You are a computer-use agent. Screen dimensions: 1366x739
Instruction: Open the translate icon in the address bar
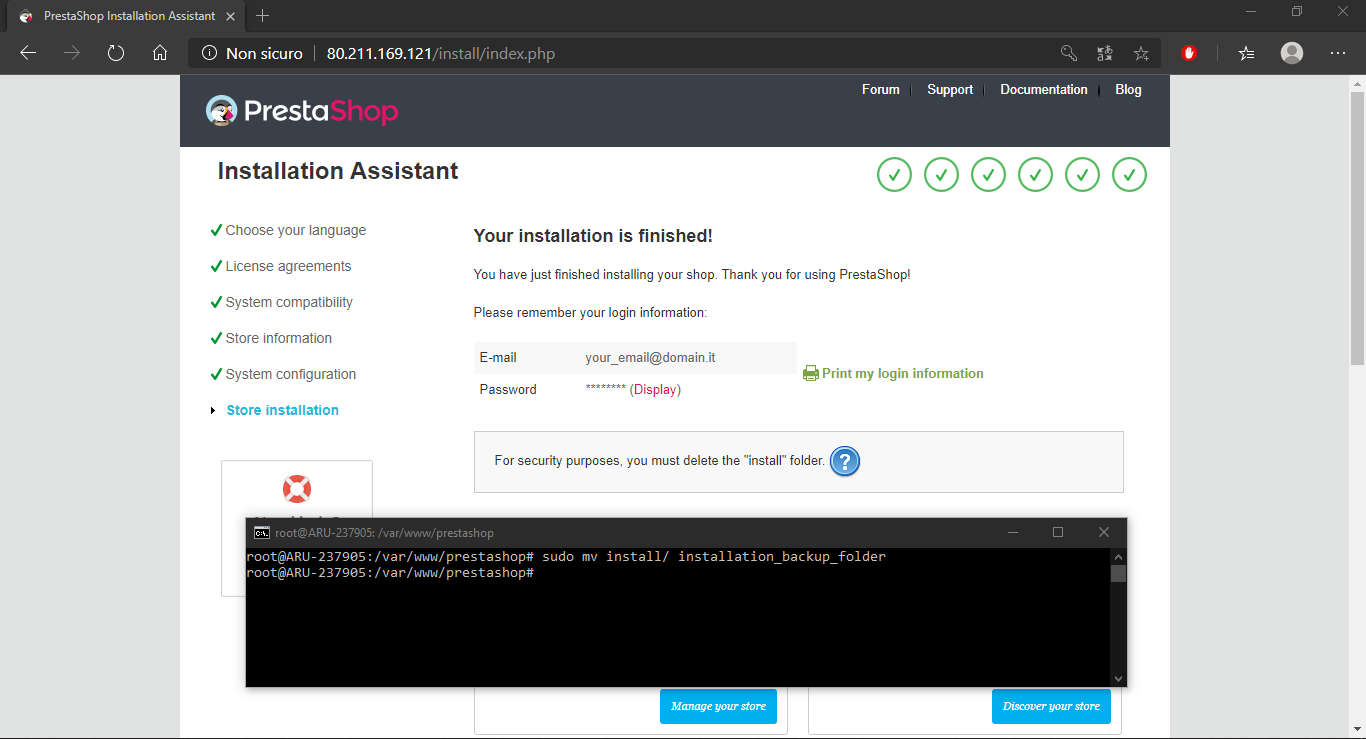(x=1104, y=53)
